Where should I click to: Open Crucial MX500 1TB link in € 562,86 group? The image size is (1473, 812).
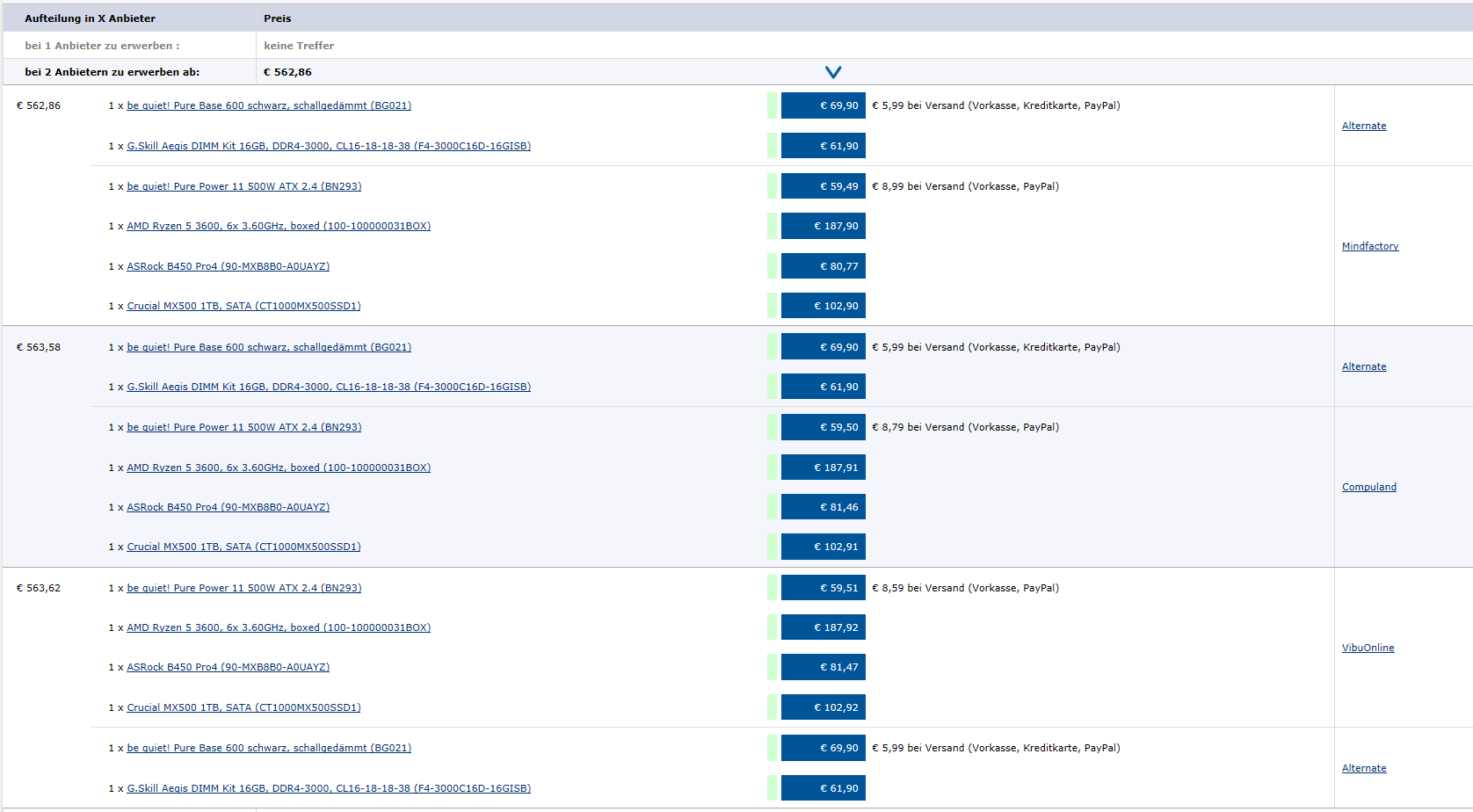[x=243, y=306]
